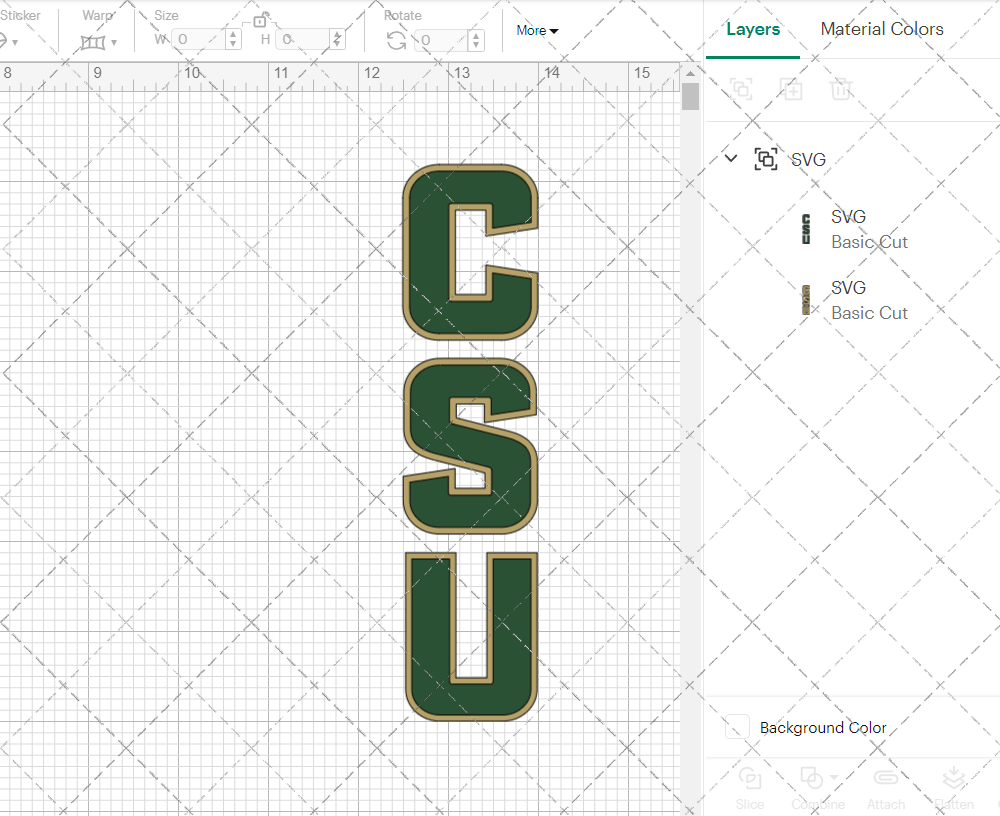The image size is (1000, 816).
Task: Click the Attach tool icon
Action: [886, 779]
